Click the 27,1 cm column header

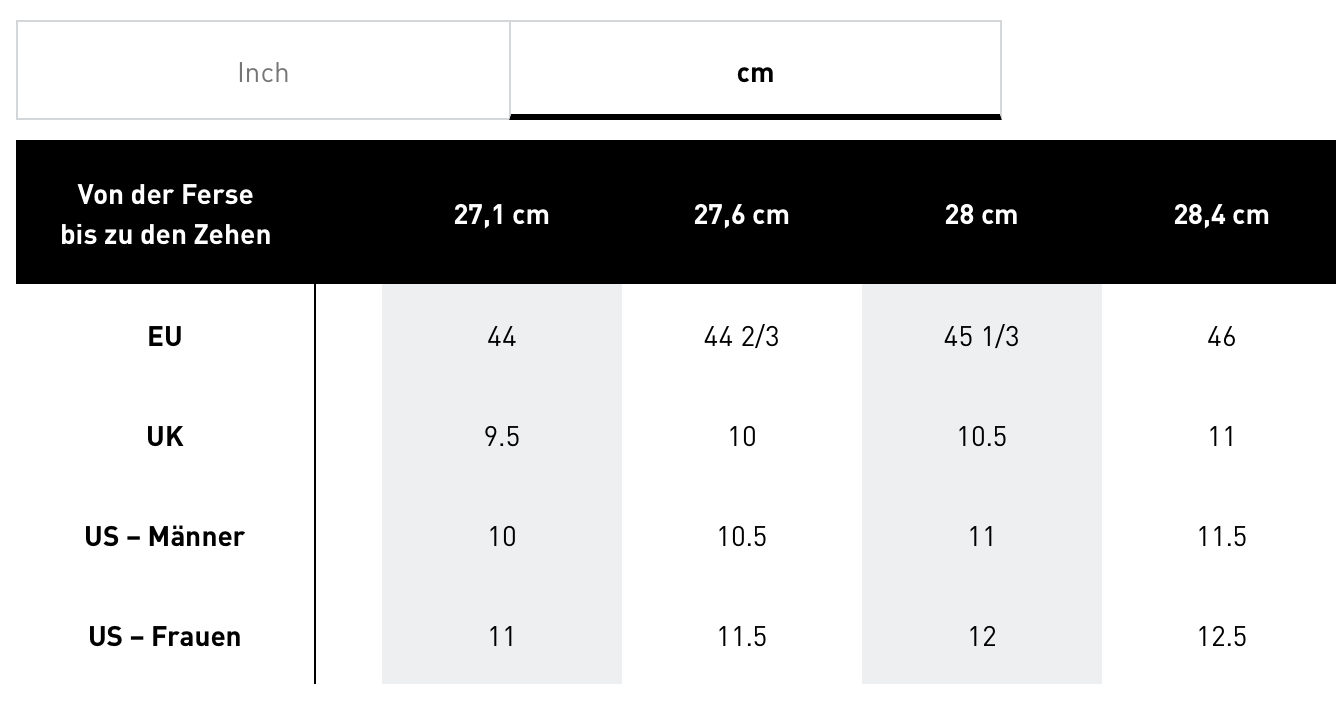click(501, 215)
